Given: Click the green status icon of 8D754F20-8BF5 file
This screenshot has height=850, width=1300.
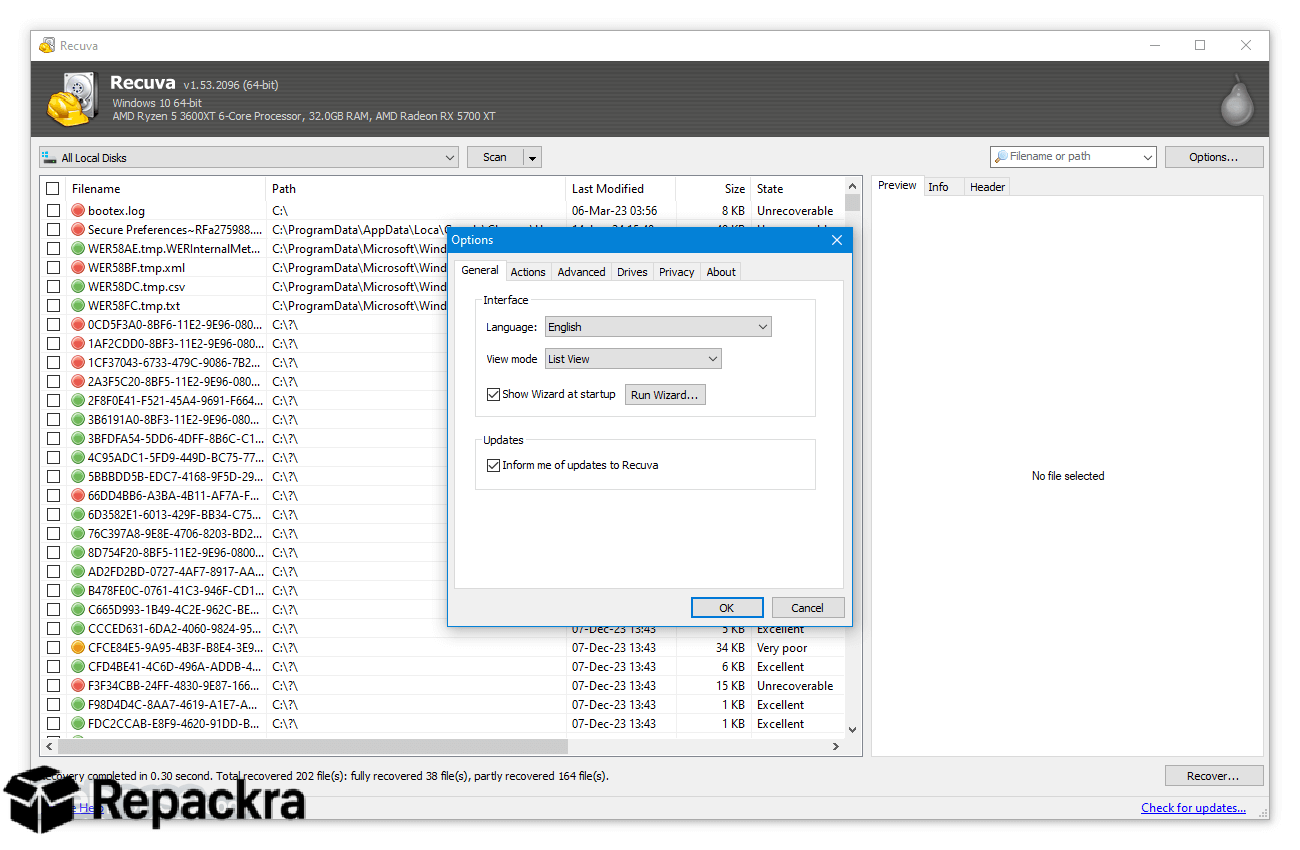Looking at the screenshot, I should pos(78,553).
